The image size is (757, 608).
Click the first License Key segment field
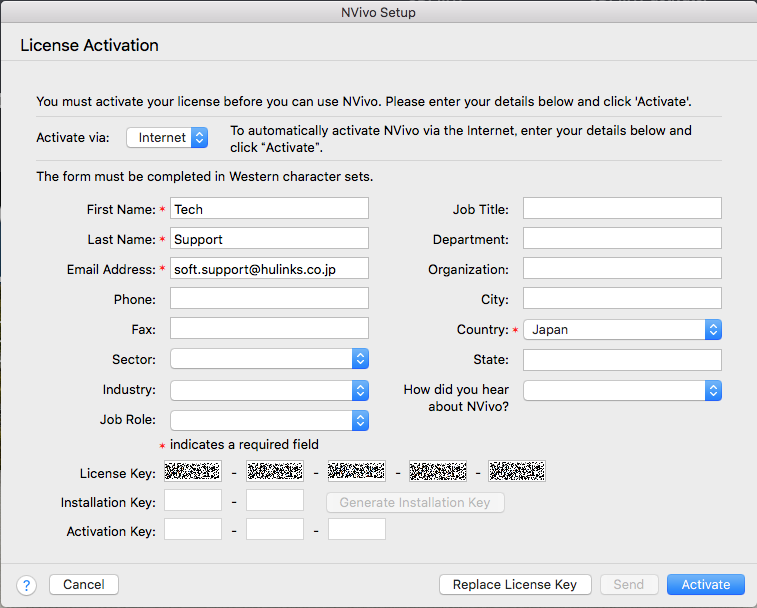click(x=193, y=471)
